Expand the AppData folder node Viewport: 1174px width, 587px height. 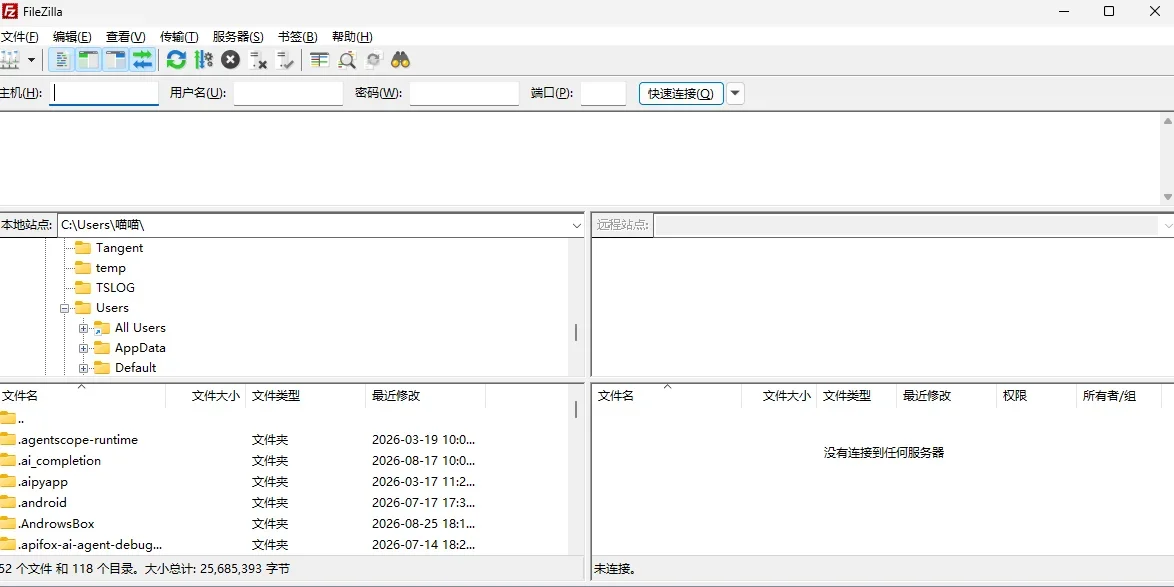pos(83,348)
